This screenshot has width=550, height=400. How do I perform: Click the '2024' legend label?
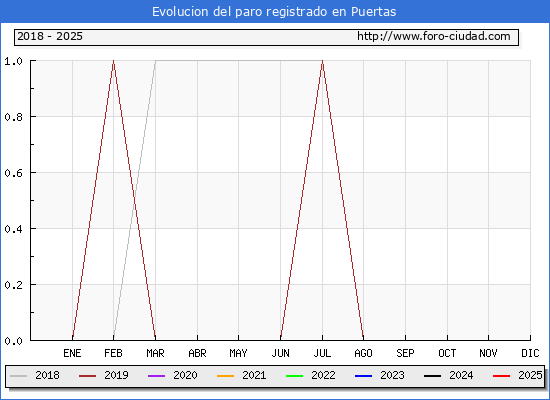[461, 375]
